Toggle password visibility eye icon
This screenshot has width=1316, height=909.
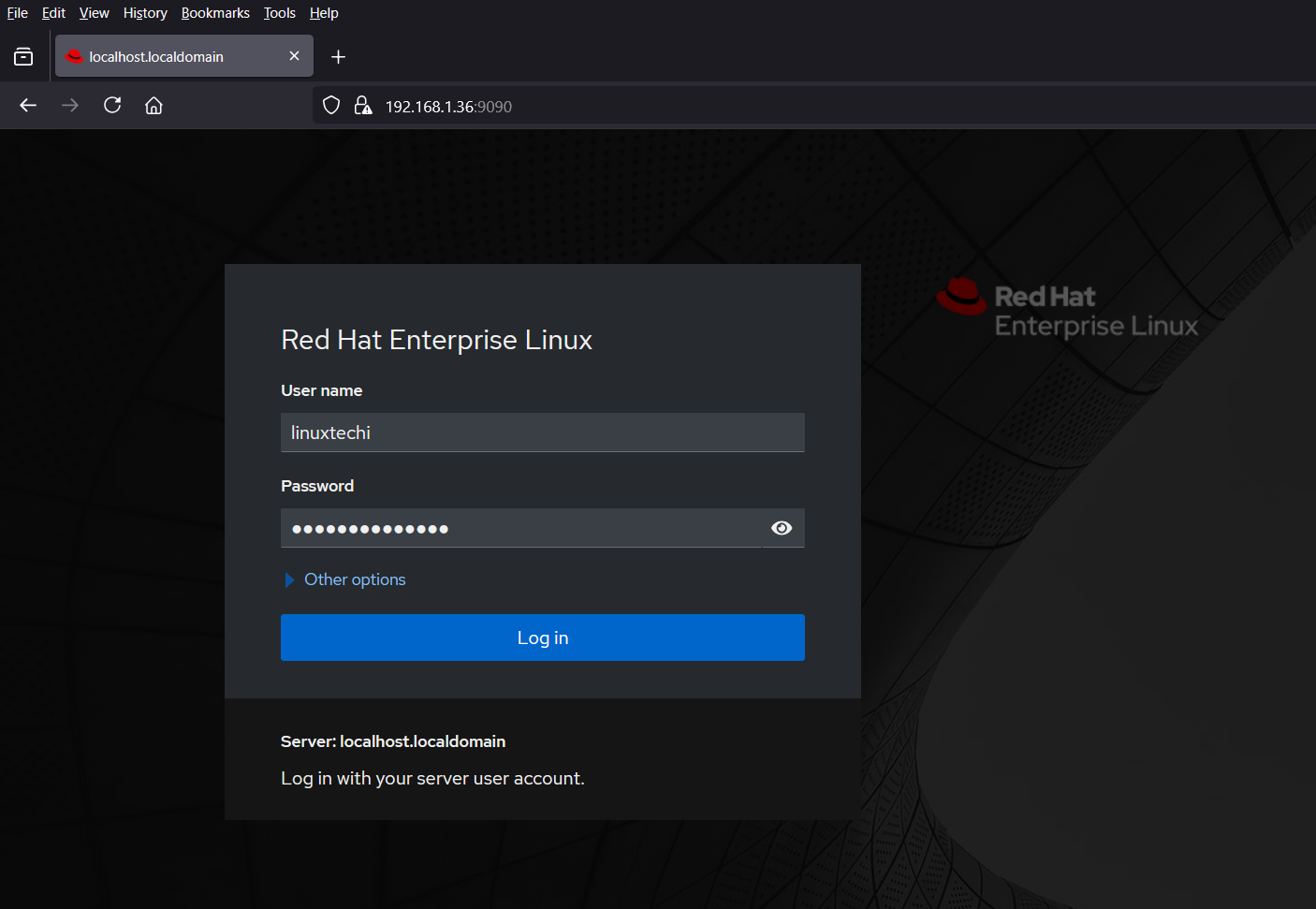pos(782,528)
